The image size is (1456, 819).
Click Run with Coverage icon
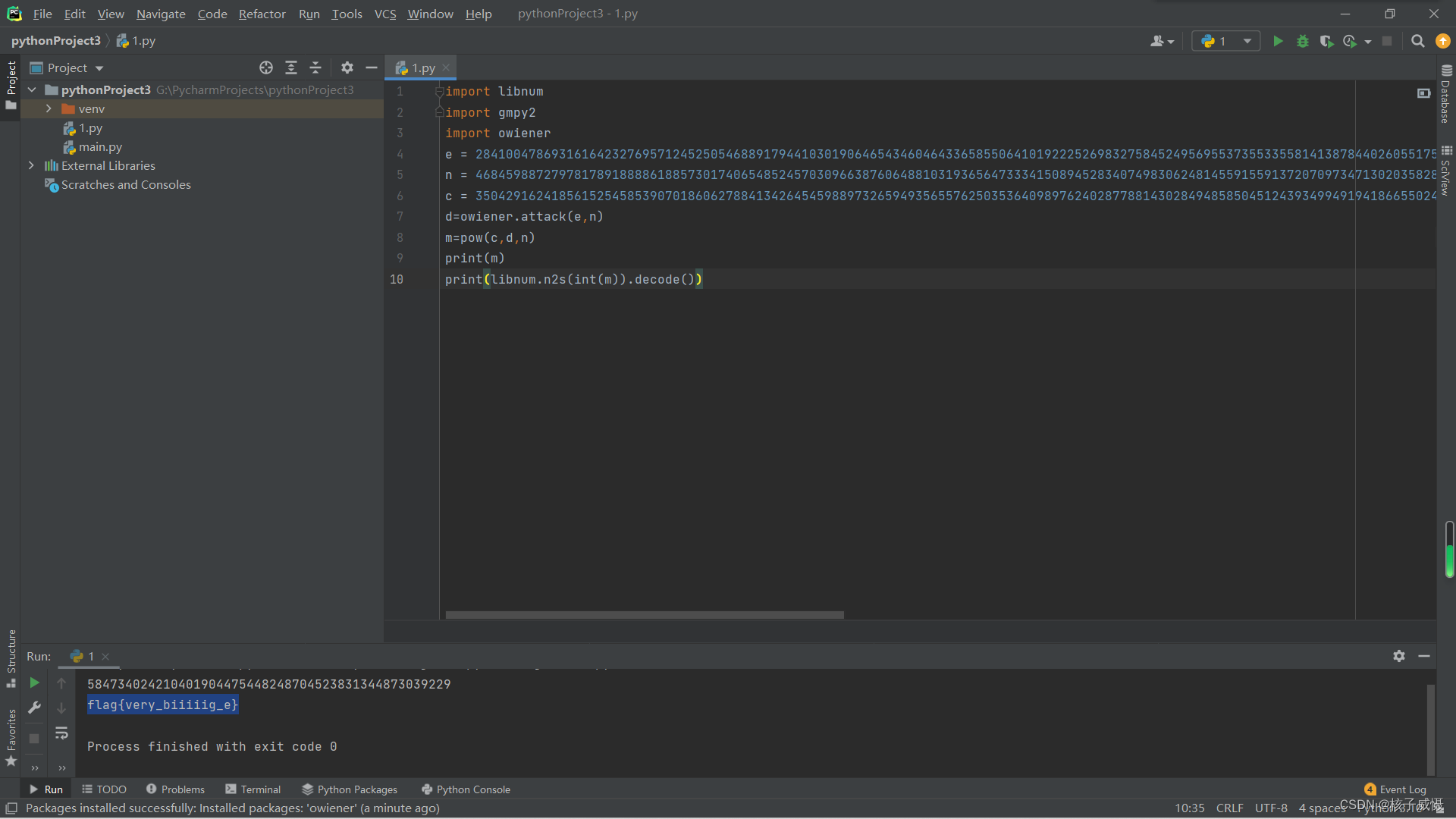(x=1326, y=41)
